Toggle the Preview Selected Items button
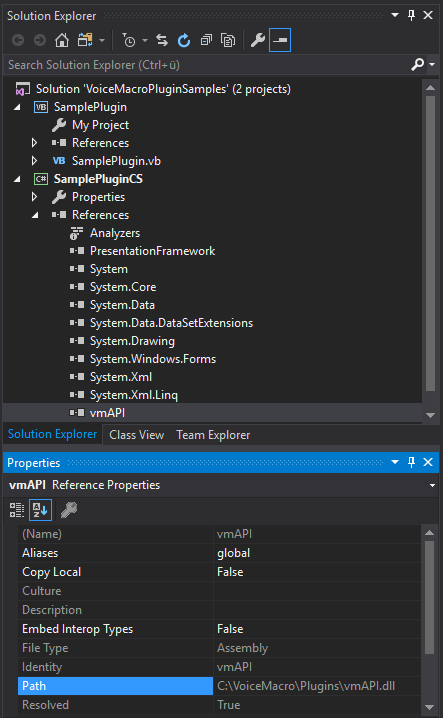The image size is (443, 718). pyautogui.click(x=280, y=40)
